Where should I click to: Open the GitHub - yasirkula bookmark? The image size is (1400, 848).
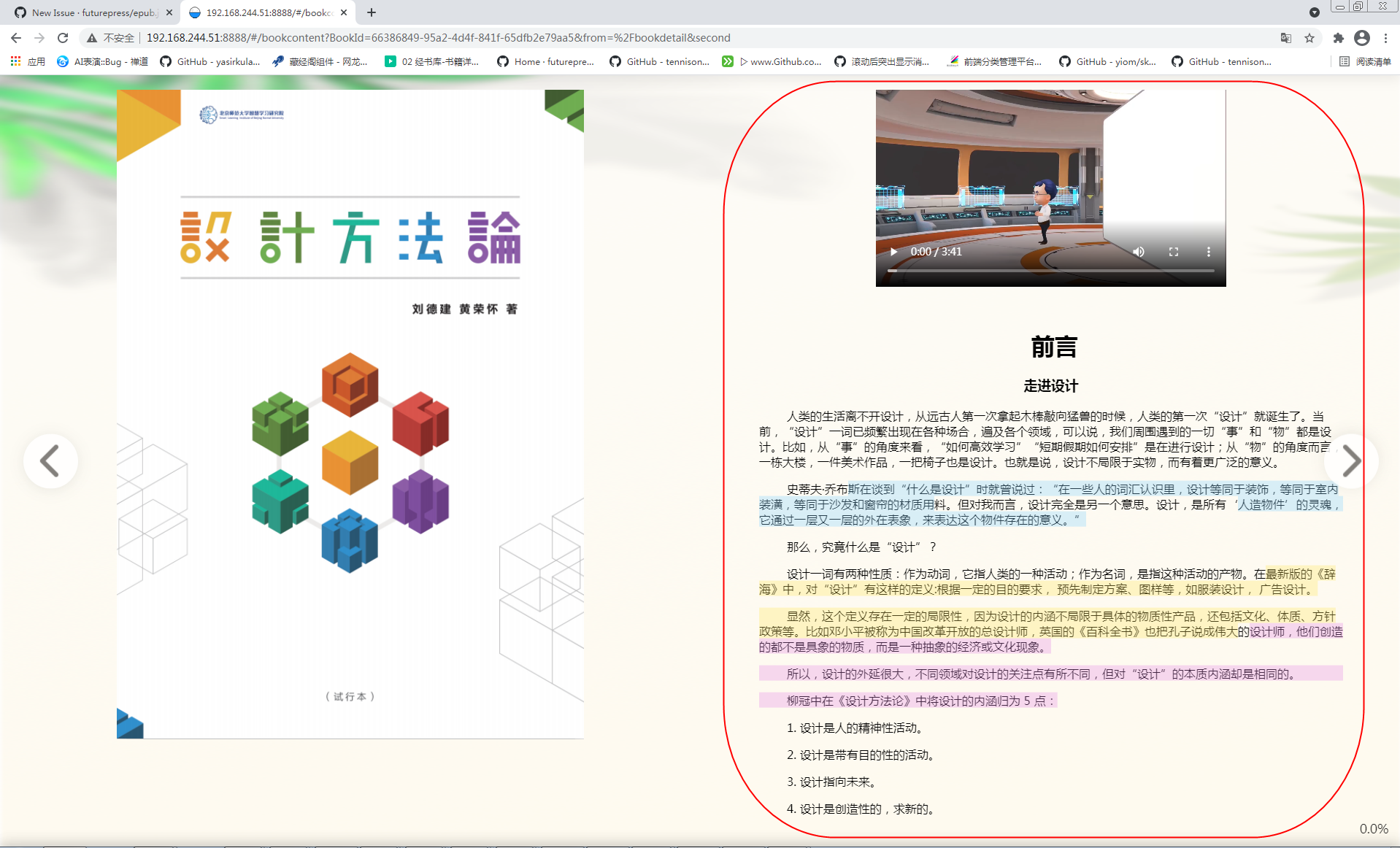tap(210, 61)
